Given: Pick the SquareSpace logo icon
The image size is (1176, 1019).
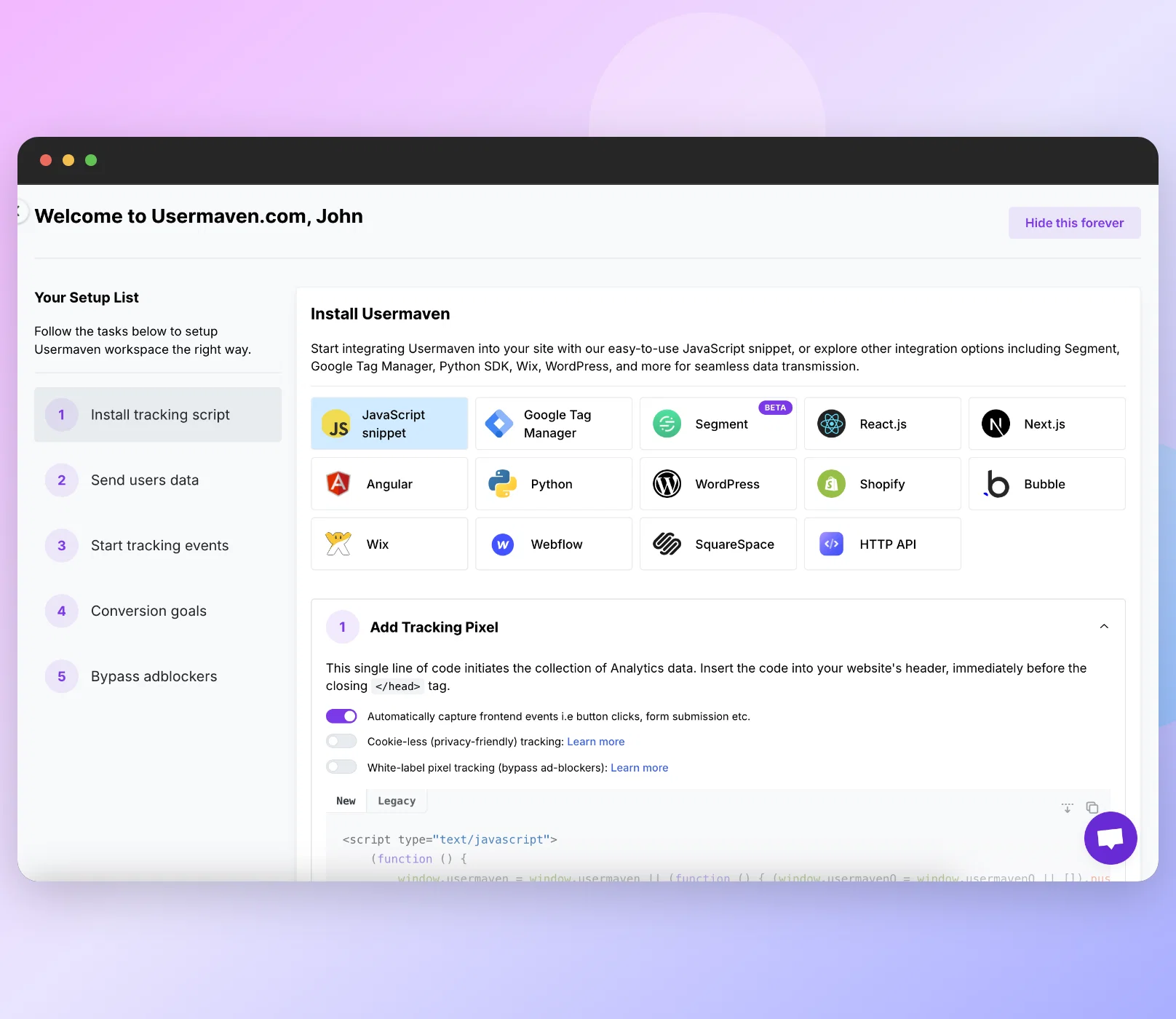Looking at the screenshot, I should point(667,544).
